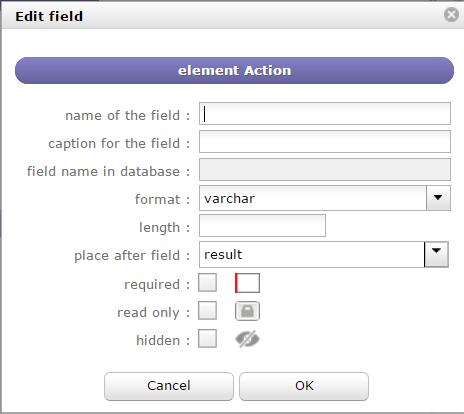
Task: Click into the caption for the field box
Action: pyautogui.click(x=325, y=142)
